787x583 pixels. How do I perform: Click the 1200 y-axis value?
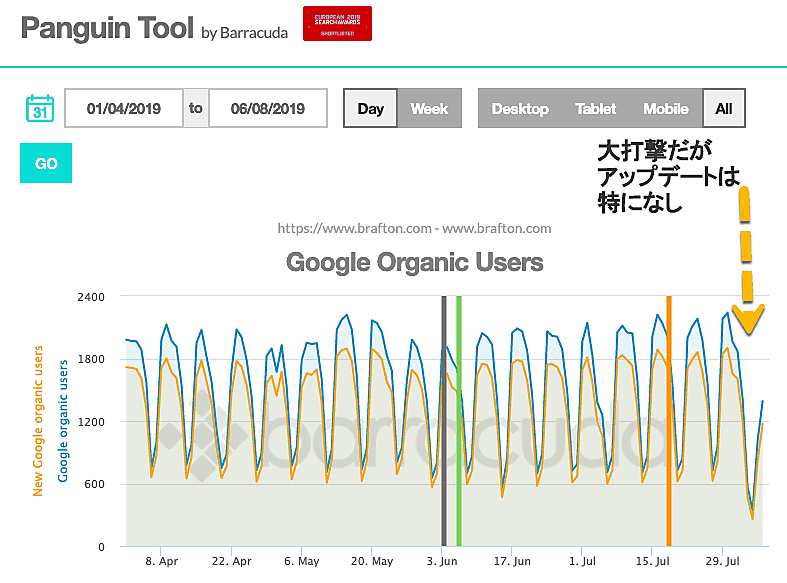pos(91,422)
